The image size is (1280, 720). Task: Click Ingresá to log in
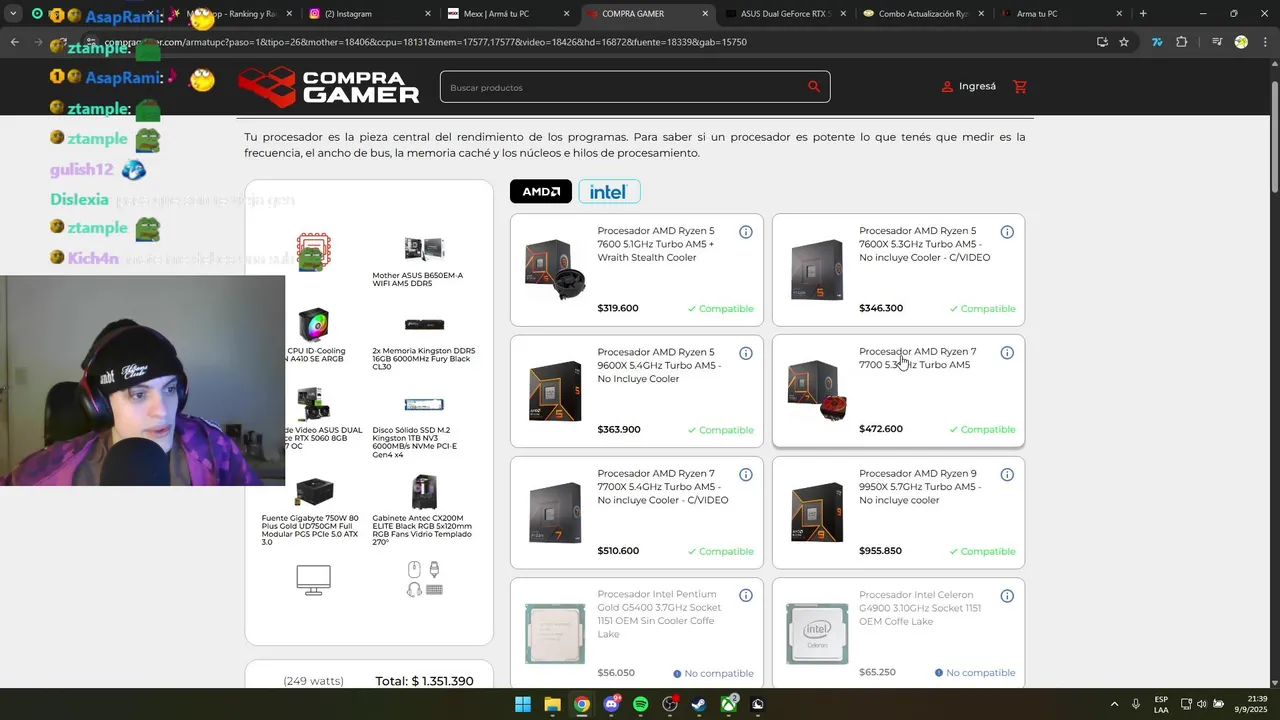coord(969,87)
